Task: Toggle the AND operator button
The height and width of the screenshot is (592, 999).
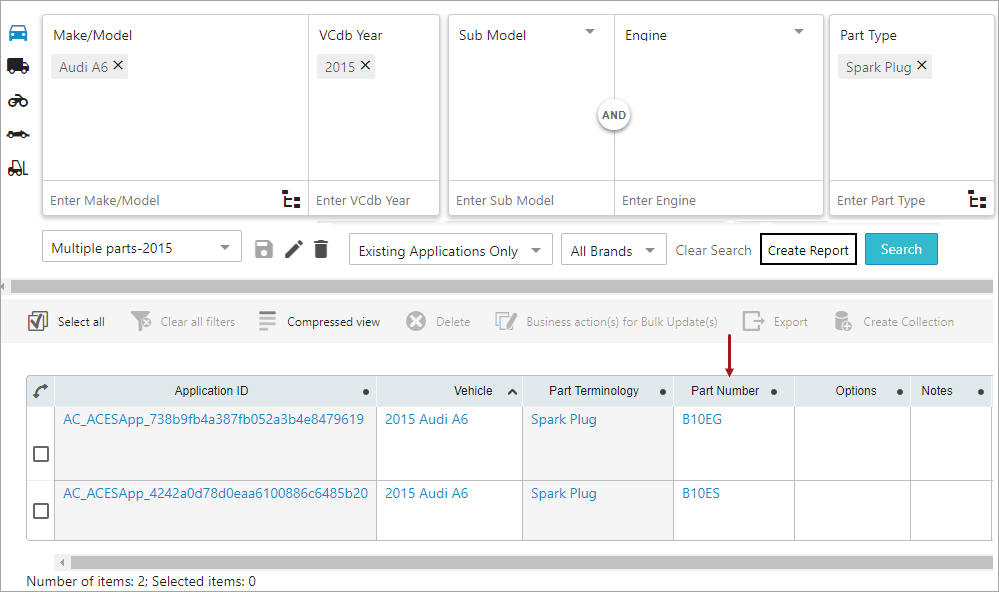Action: point(614,115)
